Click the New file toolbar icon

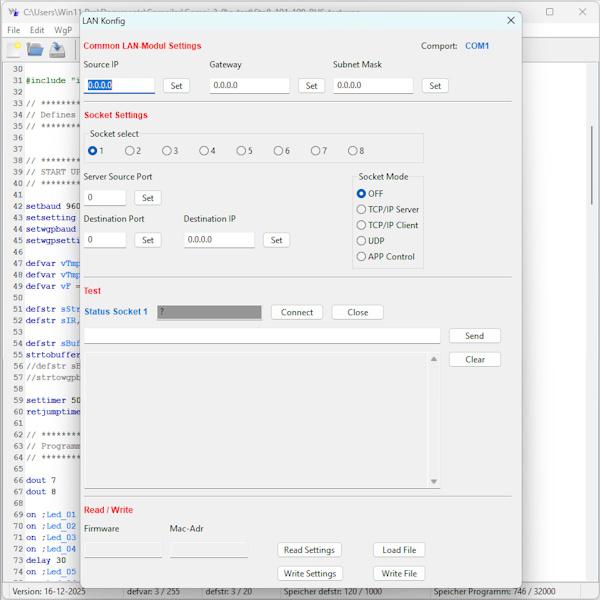tap(14, 49)
